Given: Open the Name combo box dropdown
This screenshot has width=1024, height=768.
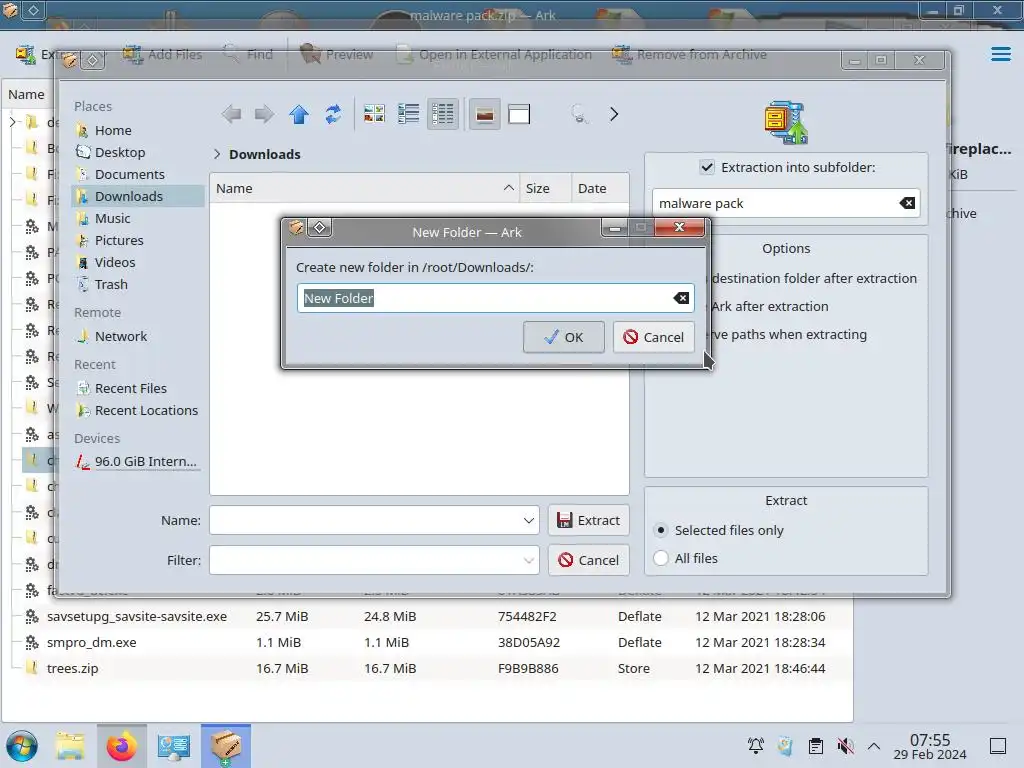Looking at the screenshot, I should [x=528, y=520].
